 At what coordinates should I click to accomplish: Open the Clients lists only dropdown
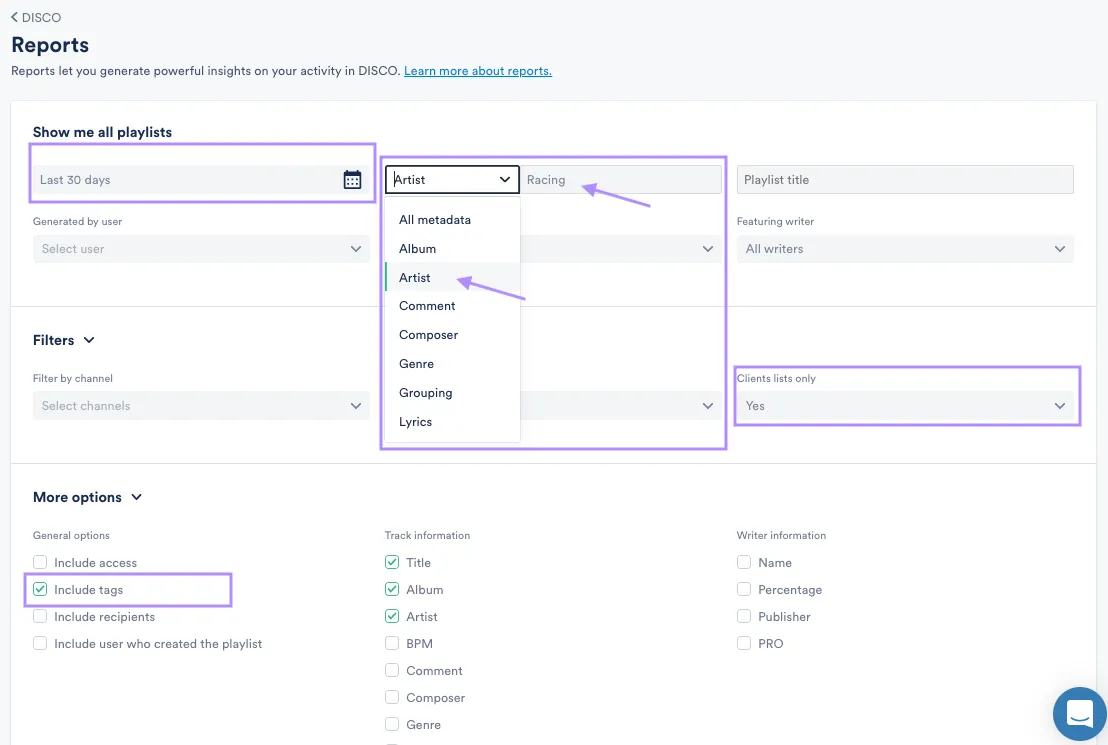tap(904, 406)
